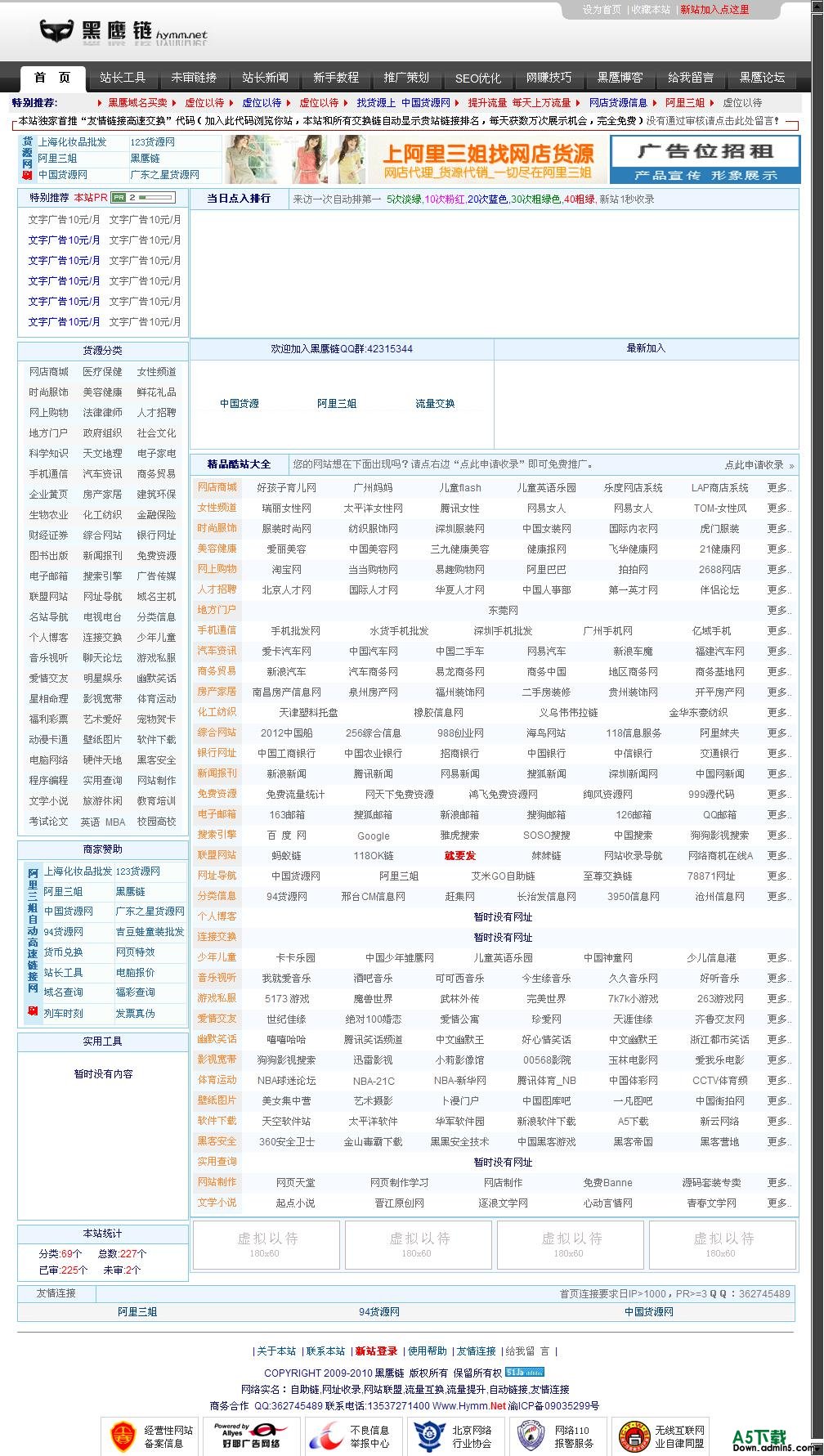Image resolution: width=824 pixels, height=1456 pixels.
Task: Click 设为首页 at the top
Action: pos(602,10)
